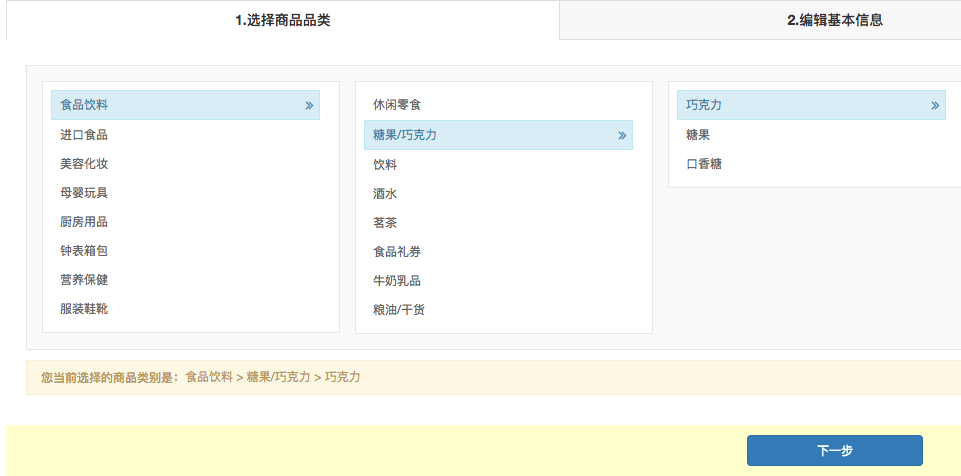
Task: Open the 2.编辑基本信息 tab
Action: coord(834,20)
